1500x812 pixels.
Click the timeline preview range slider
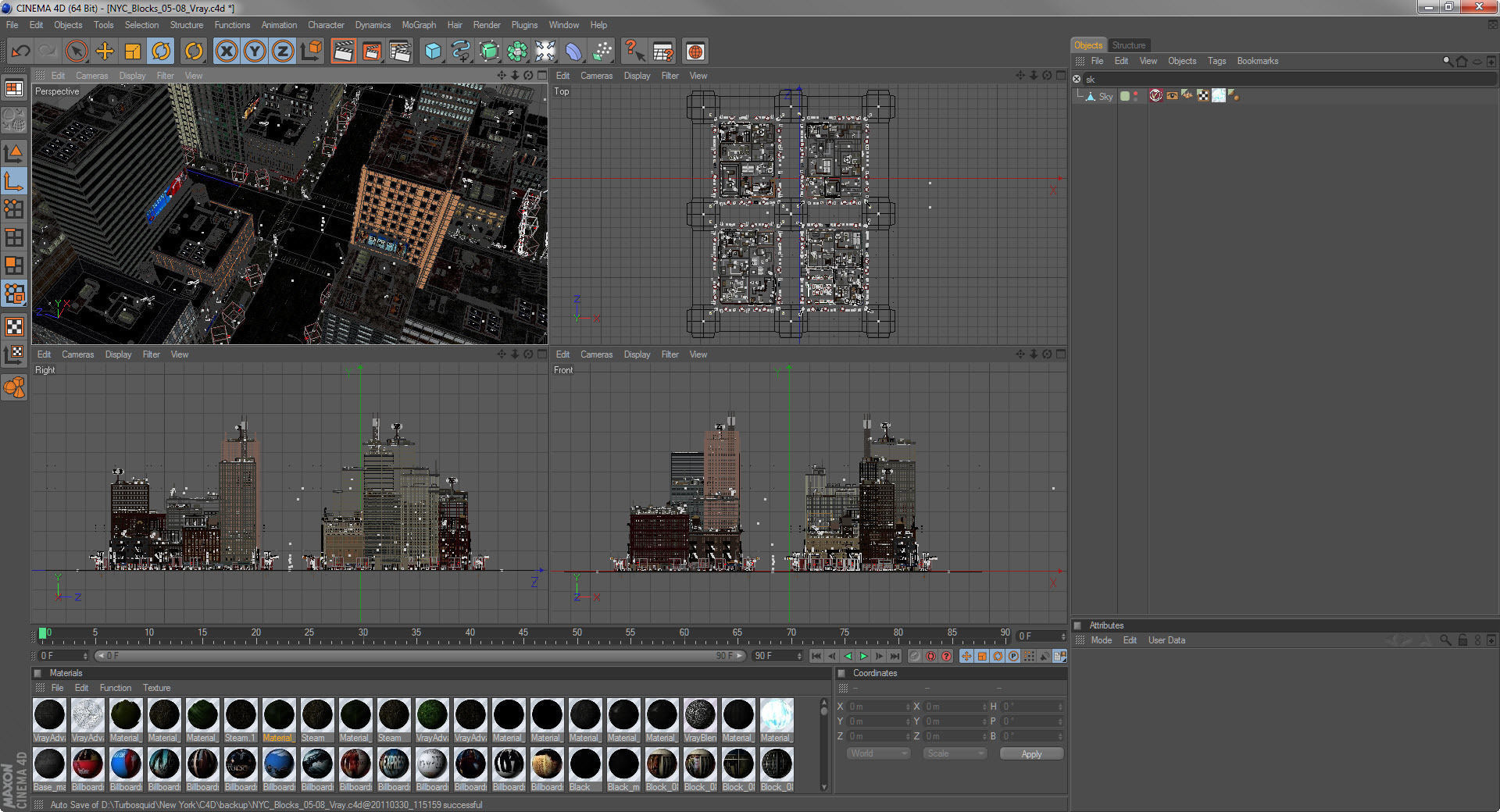pyautogui.click(x=420, y=656)
